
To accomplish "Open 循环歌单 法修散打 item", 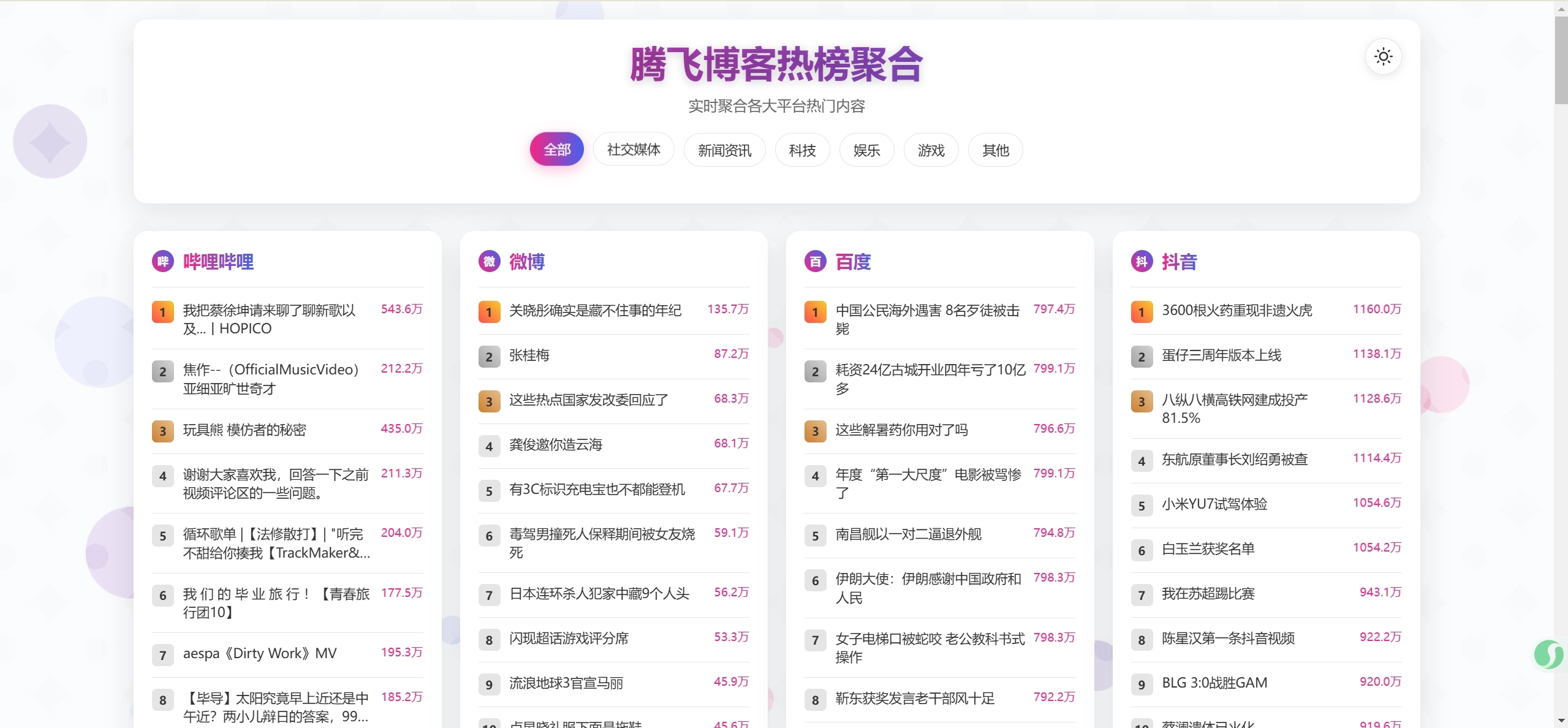I will 287,544.
